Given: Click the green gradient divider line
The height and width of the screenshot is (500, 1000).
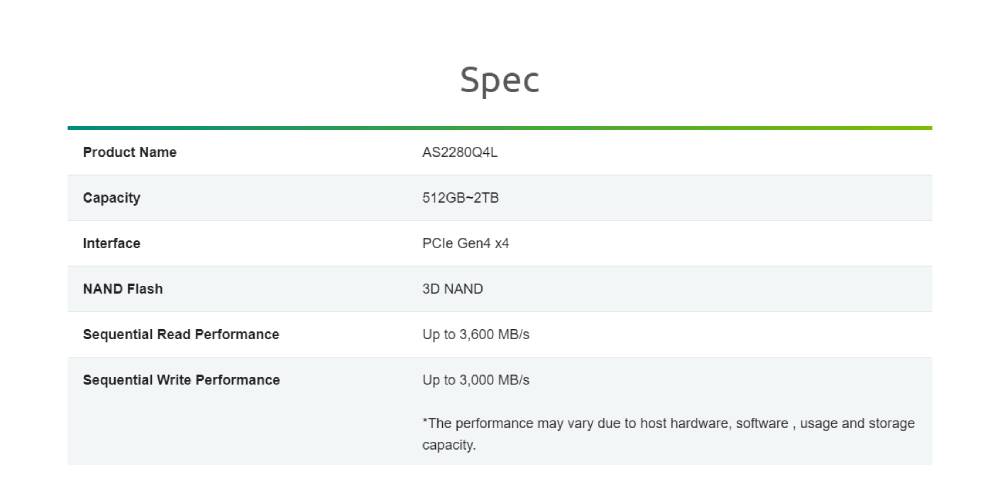Looking at the screenshot, I should coord(499,128).
